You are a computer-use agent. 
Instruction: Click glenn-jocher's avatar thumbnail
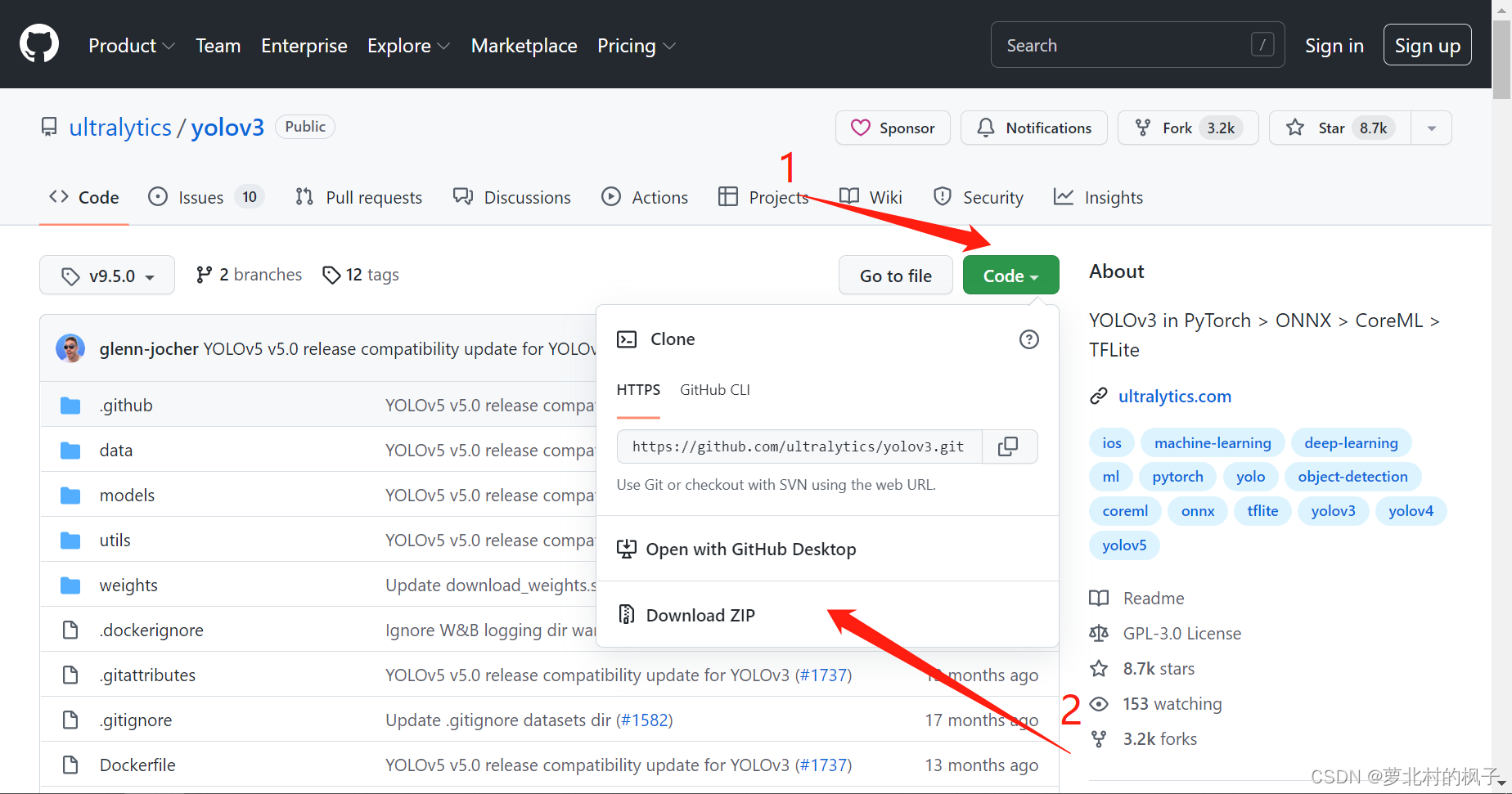(70, 349)
